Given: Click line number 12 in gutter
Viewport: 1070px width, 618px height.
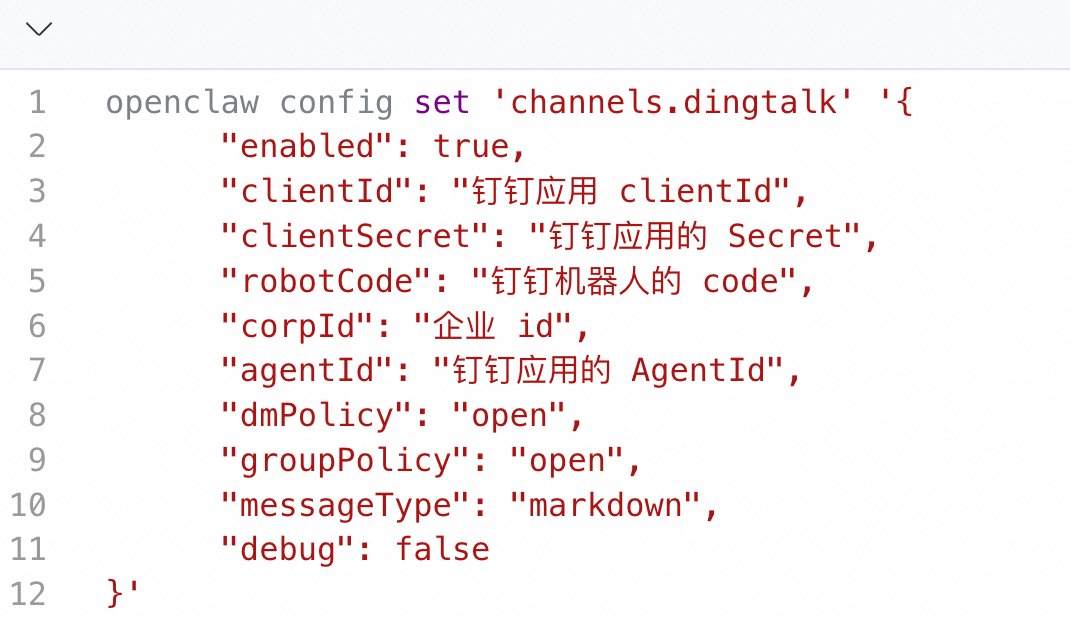Looking at the screenshot, I should tap(28, 594).
